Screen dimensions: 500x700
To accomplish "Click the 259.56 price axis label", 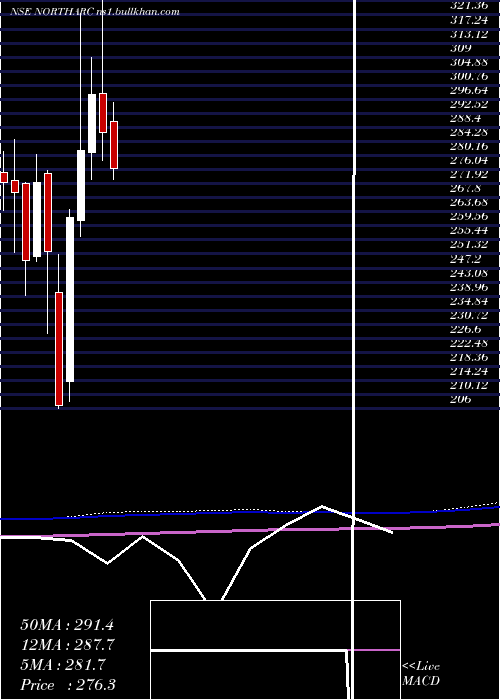I will pos(469,217).
